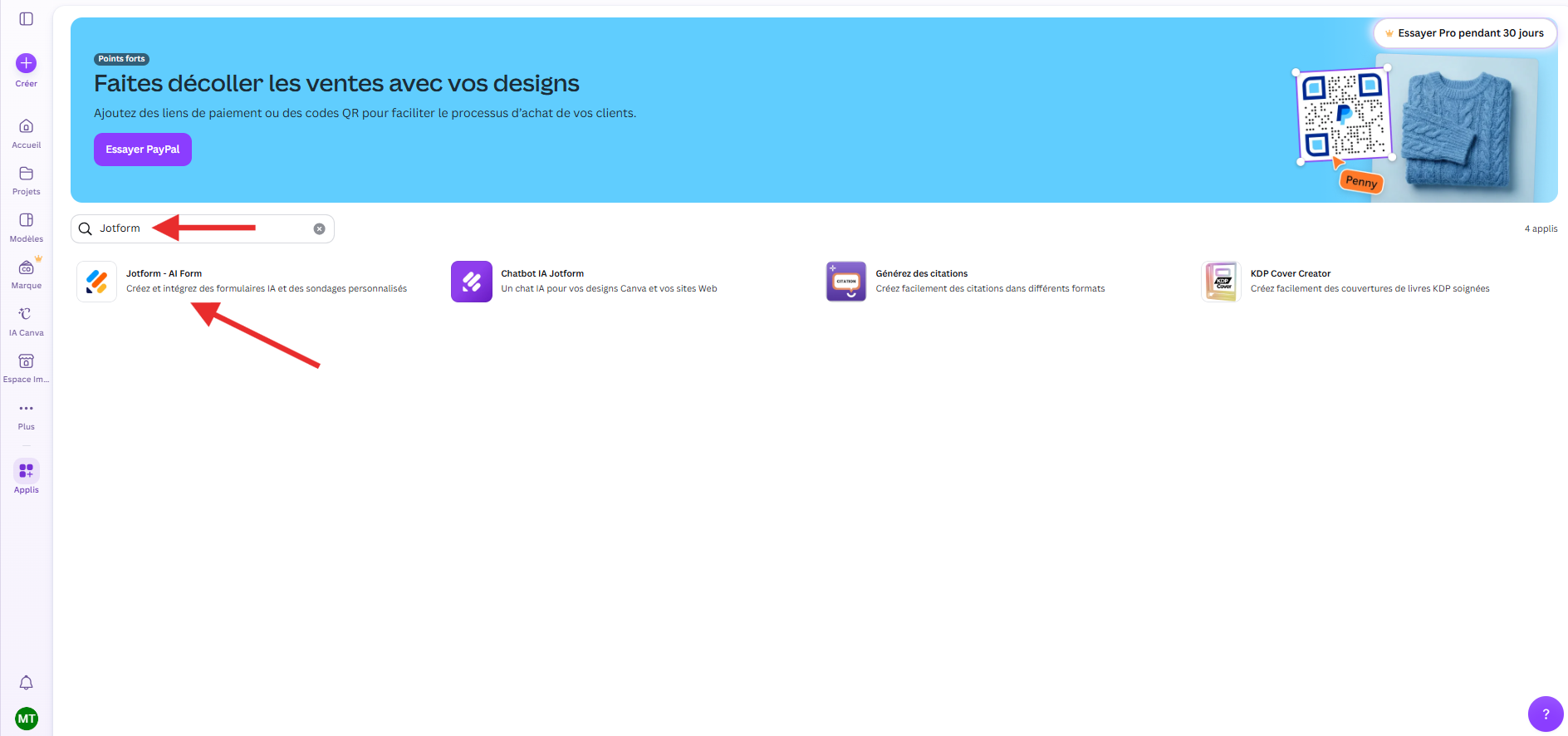Click the Accueil sidebar label
Image resolution: width=1568 pixels, height=736 pixels.
[x=27, y=145]
